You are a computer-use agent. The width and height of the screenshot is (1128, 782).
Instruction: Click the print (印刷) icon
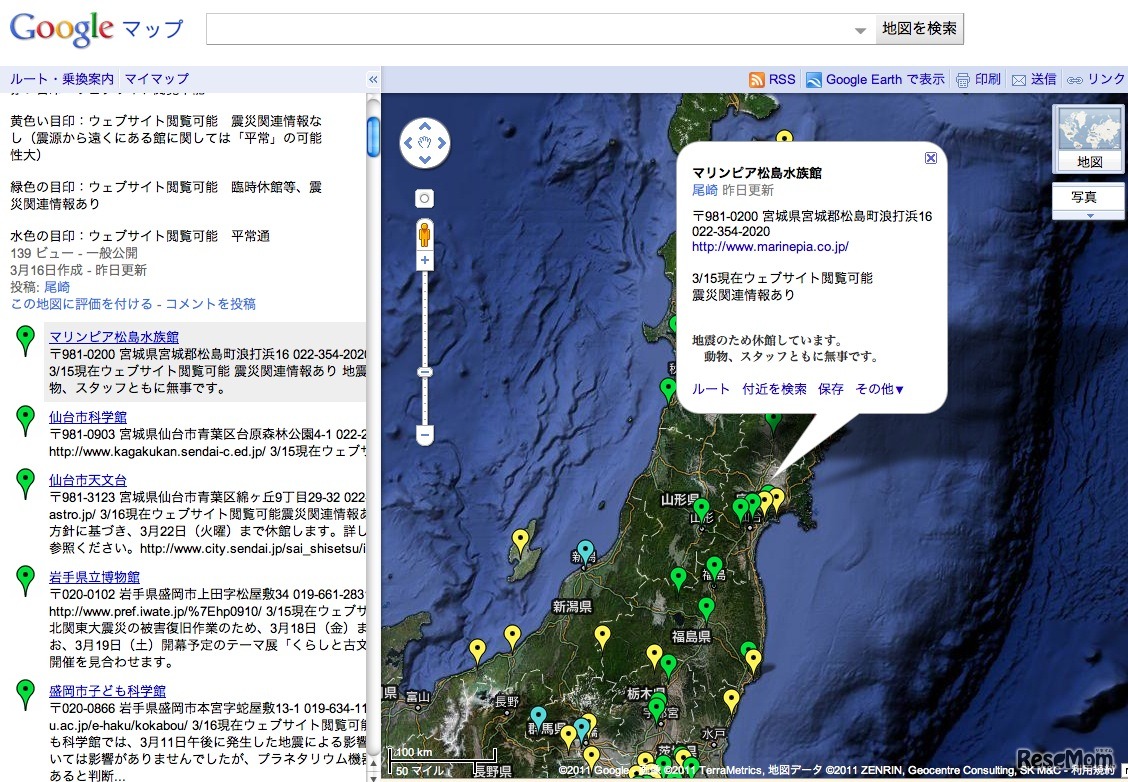coord(963,79)
